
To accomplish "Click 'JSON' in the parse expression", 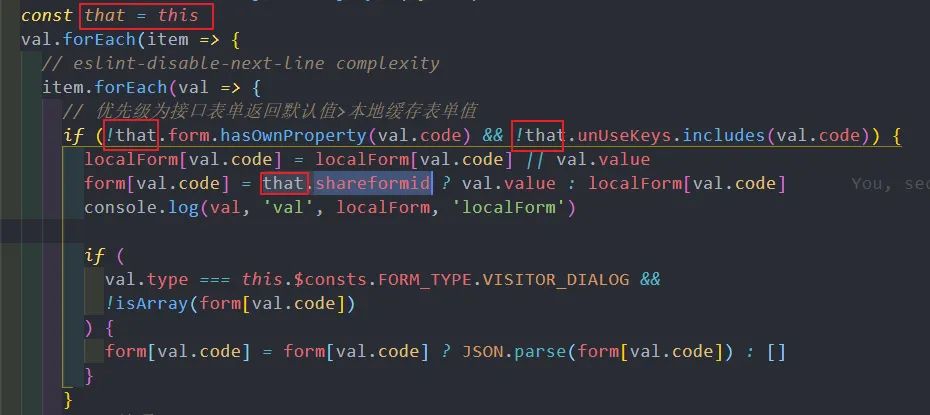I will point(482,352).
